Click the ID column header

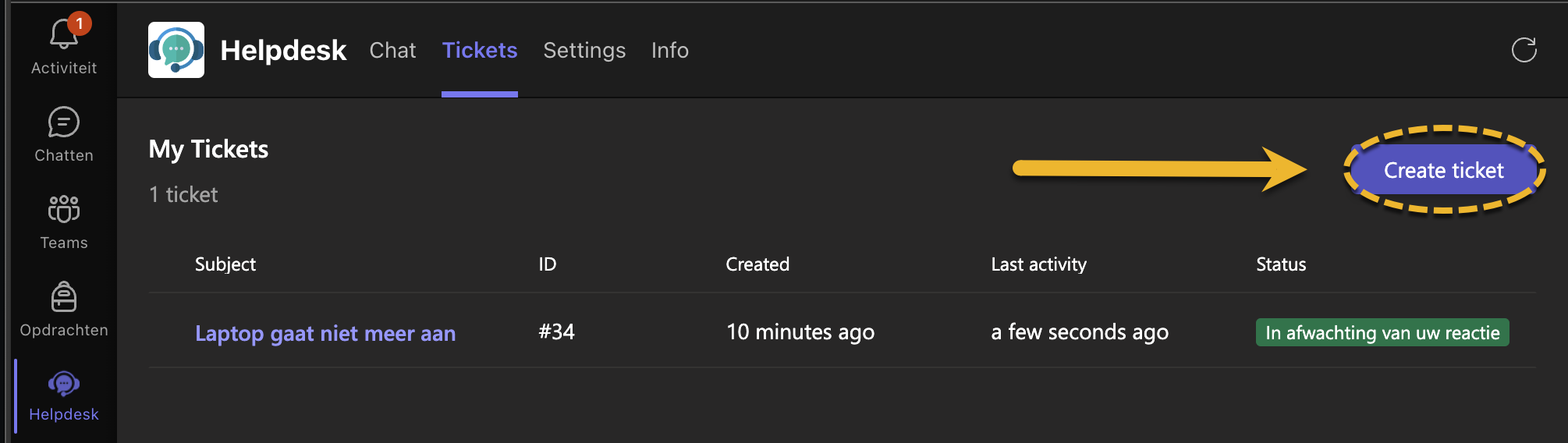(548, 264)
